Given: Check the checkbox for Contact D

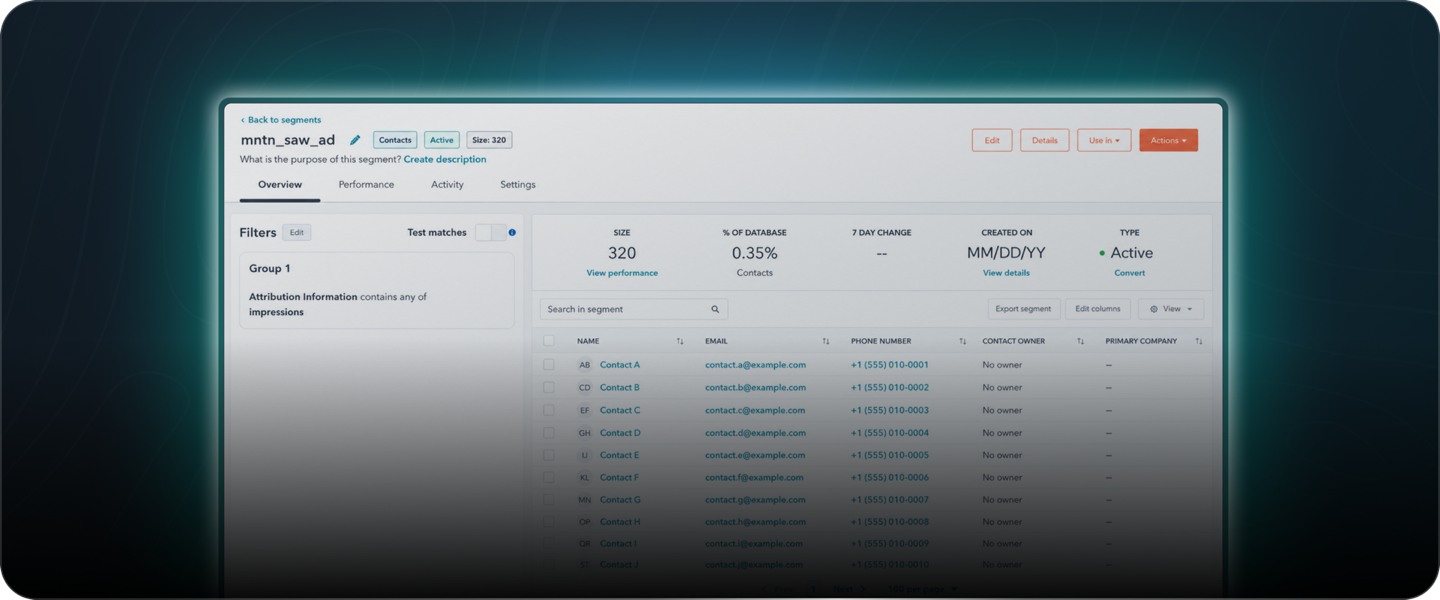Looking at the screenshot, I should [x=548, y=433].
